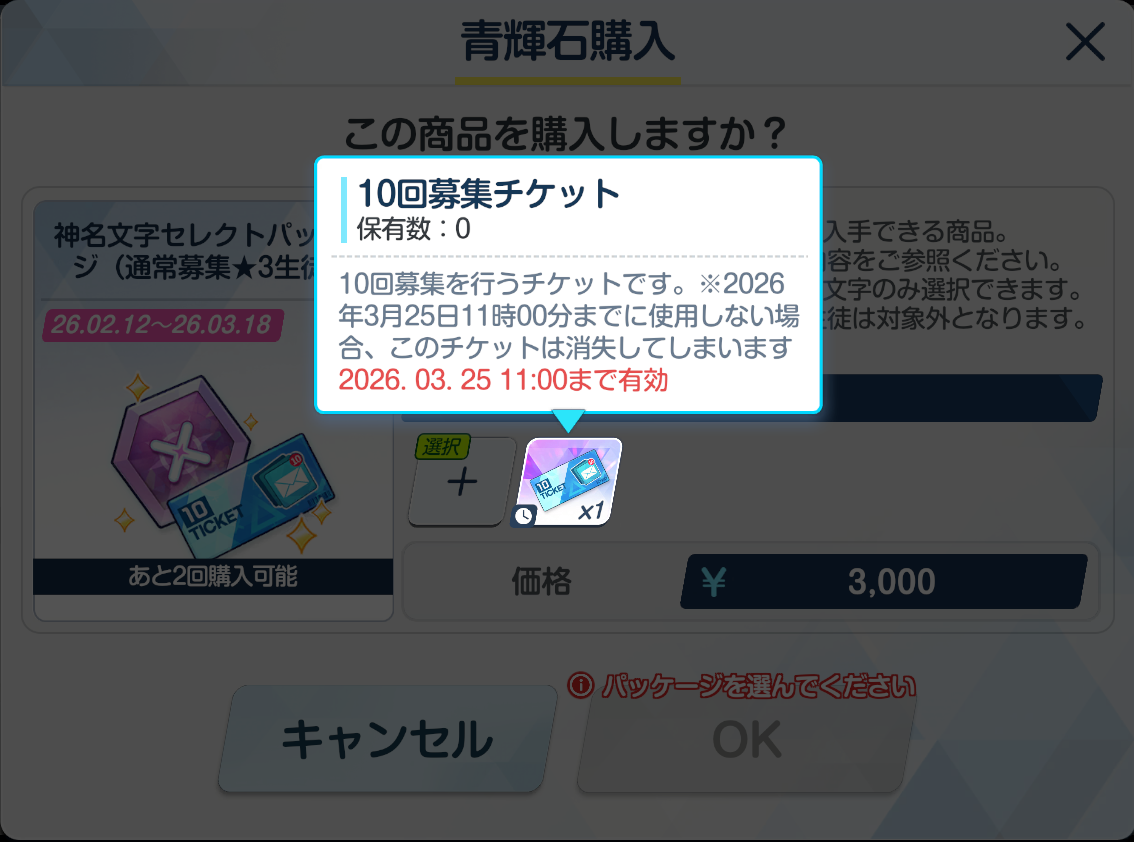
Task: Select the pink date range label 26.02.12～26.03.18
Action: [x=163, y=324]
